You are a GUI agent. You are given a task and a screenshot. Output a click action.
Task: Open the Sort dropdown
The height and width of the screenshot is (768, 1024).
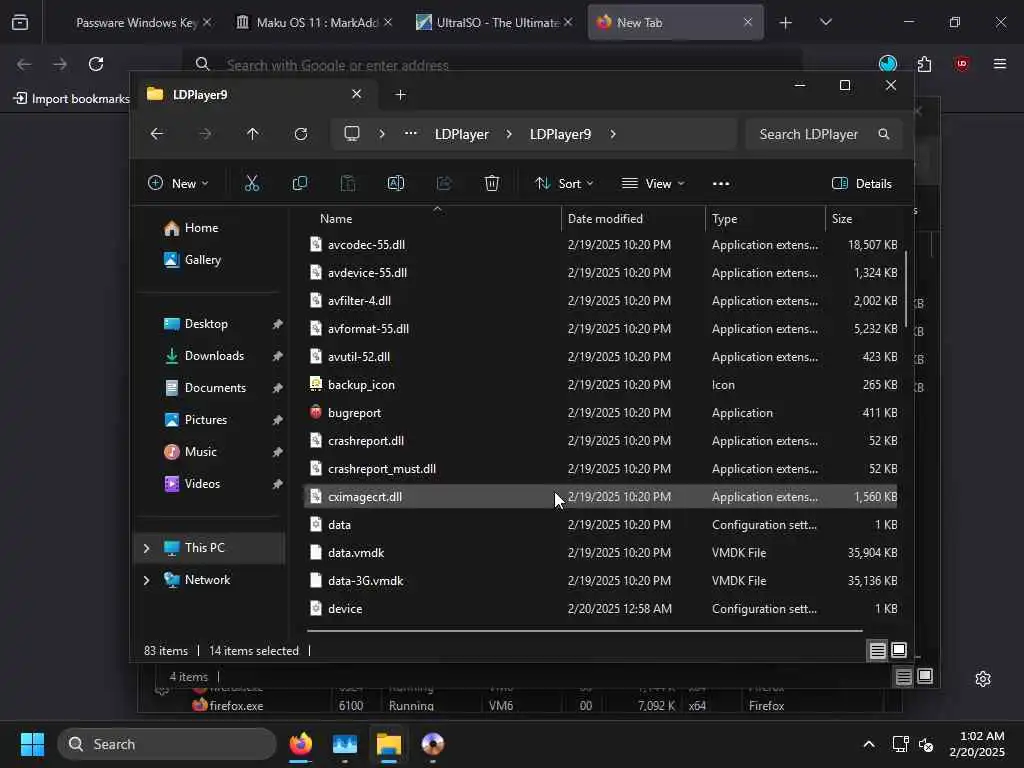[564, 184]
